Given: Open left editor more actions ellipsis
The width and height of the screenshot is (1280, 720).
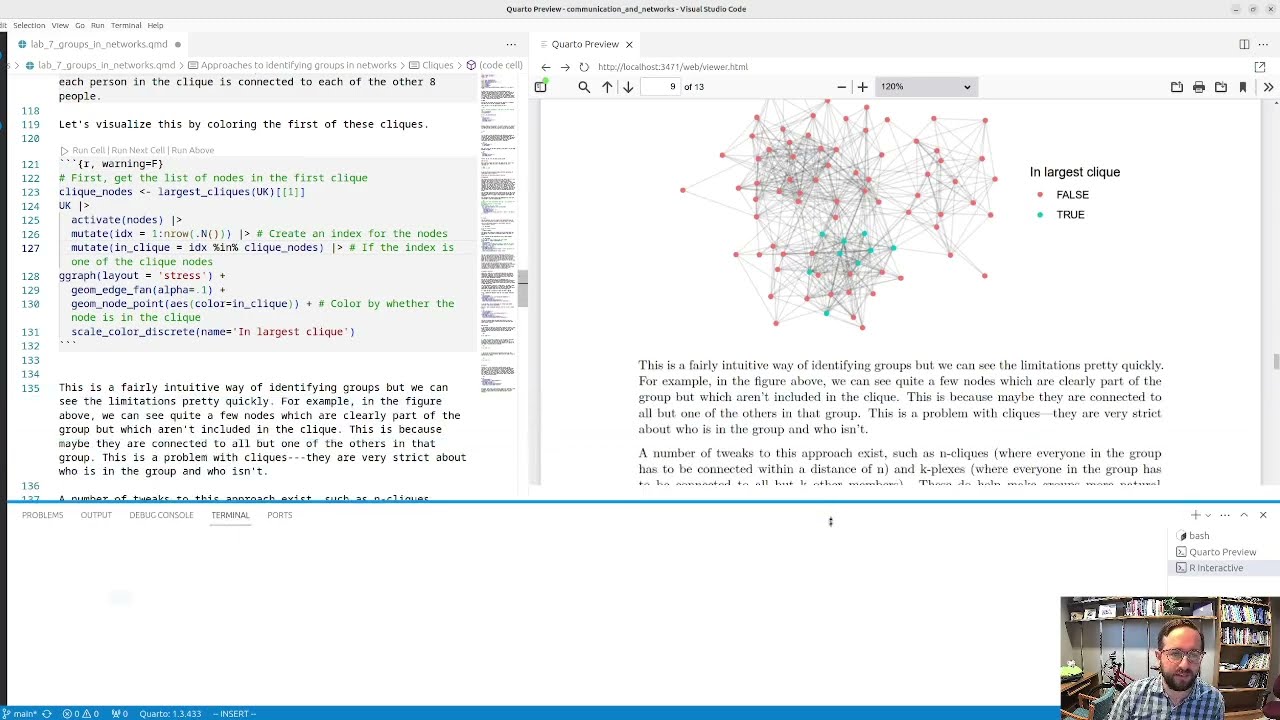Looking at the screenshot, I should 511,44.
